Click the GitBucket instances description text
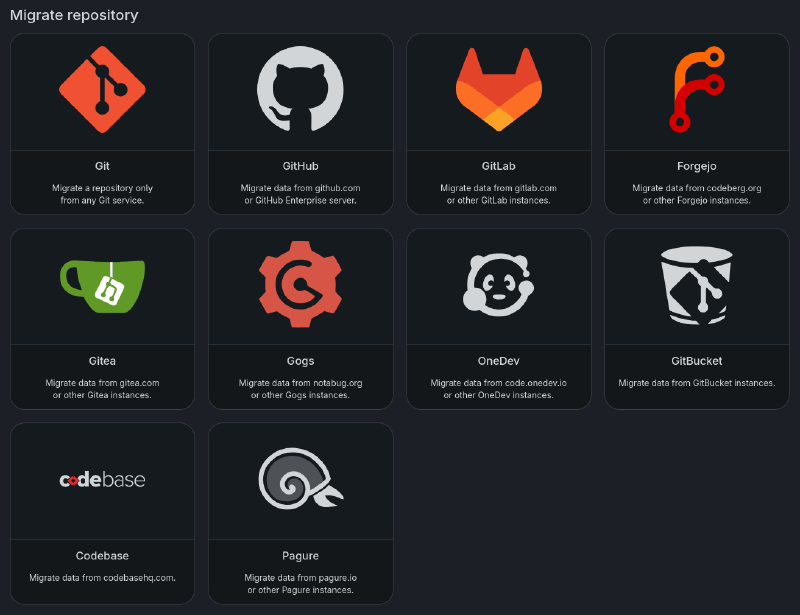800x615 pixels. click(x=697, y=383)
